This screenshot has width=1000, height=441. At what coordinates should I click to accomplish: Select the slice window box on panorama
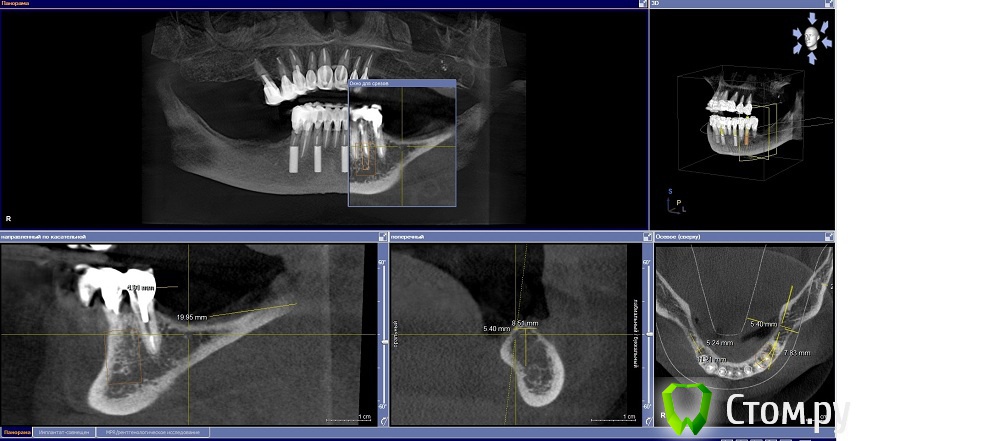click(401, 143)
